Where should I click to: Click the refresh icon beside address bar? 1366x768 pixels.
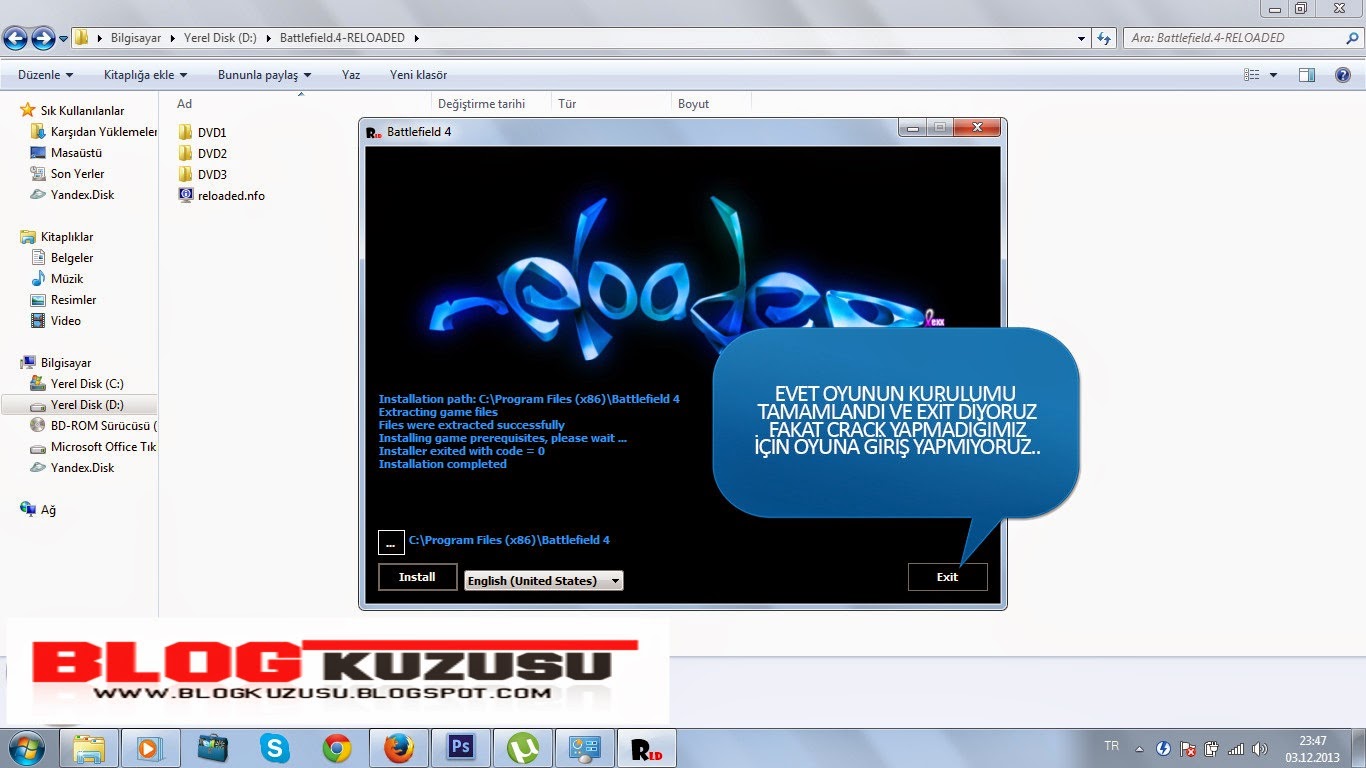(1104, 38)
